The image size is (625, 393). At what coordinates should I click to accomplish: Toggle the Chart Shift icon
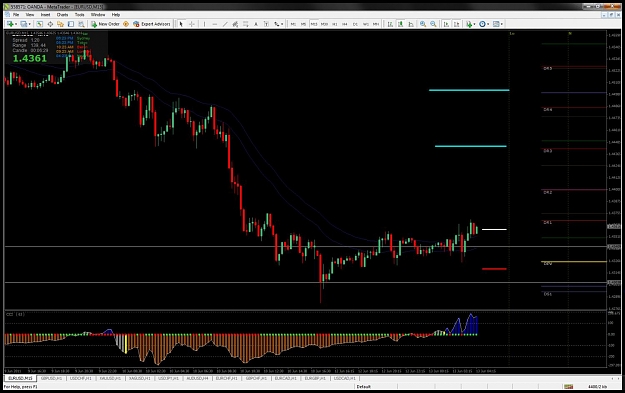(x=456, y=24)
